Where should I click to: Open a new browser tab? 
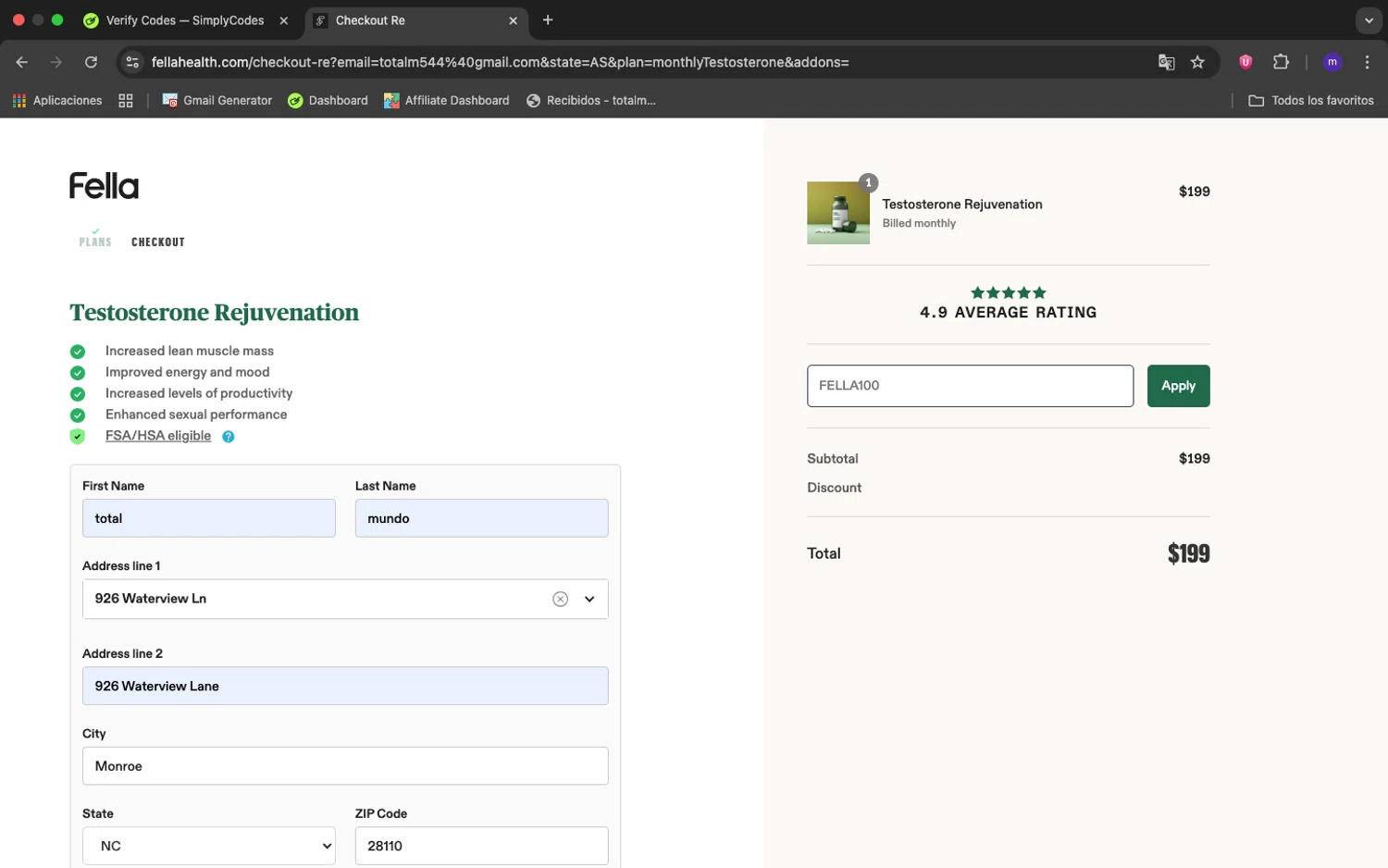pos(548,20)
